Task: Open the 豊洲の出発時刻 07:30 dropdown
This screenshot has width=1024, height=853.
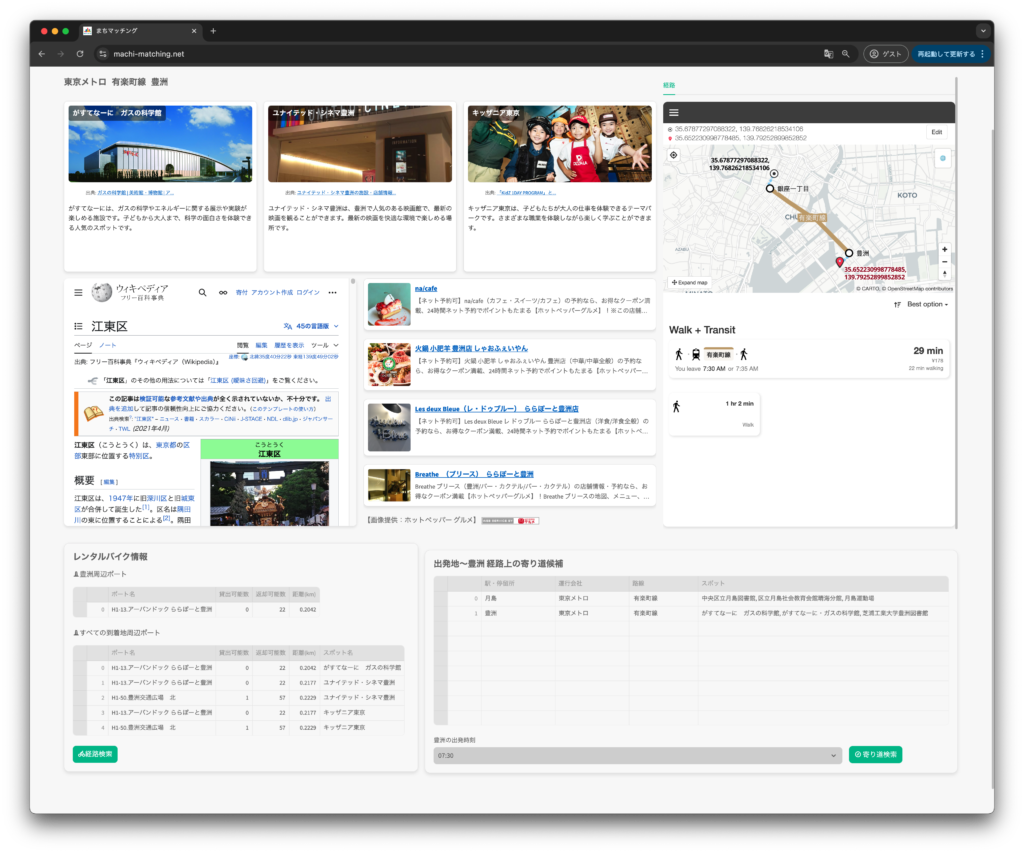Action: tap(636, 756)
